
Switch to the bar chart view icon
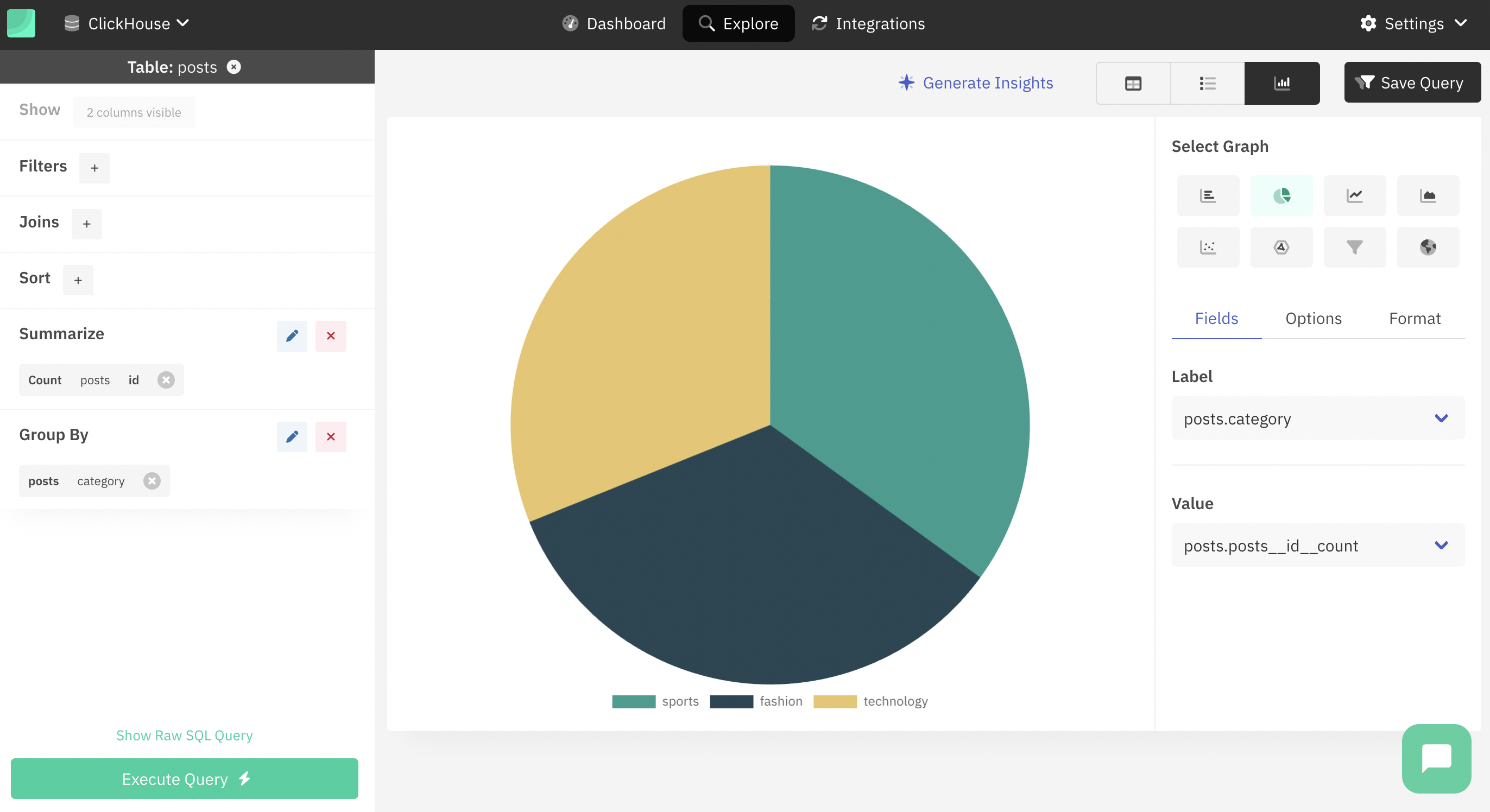(x=1208, y=195)
